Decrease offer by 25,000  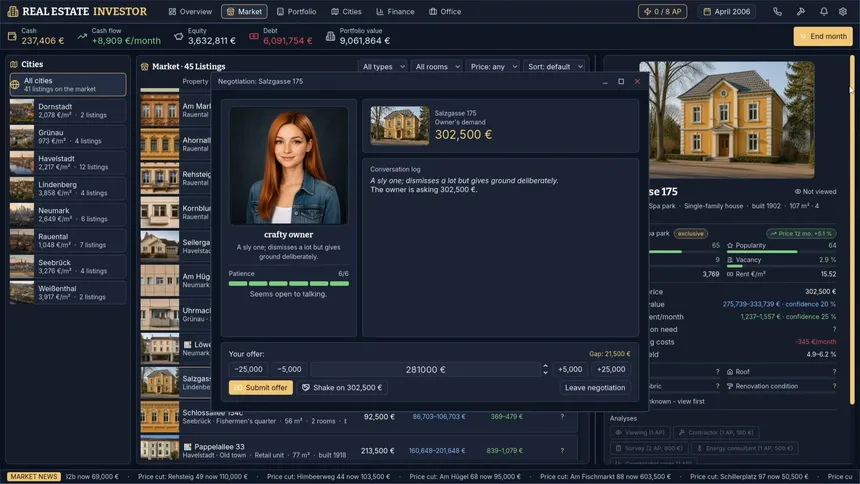click(x=248, y=369)
